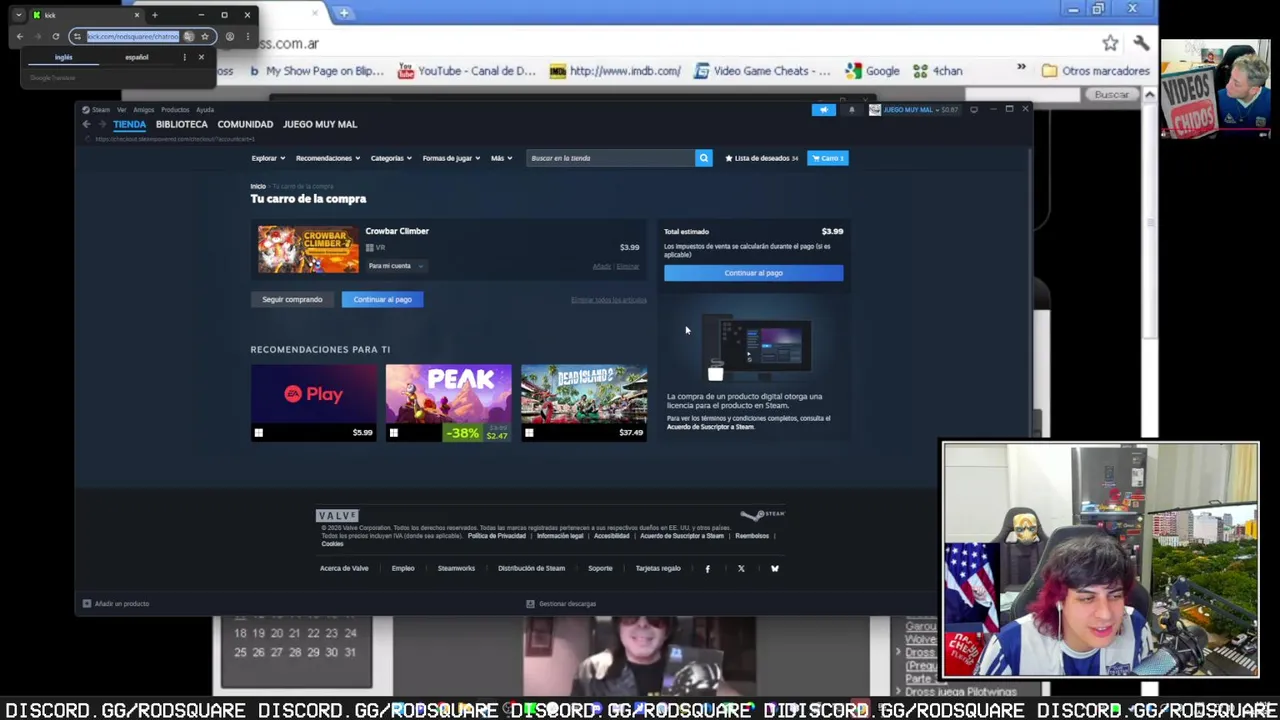1280x720 pixels.
Task: Click the Steam logo in footer
Action: click(763, 515)
